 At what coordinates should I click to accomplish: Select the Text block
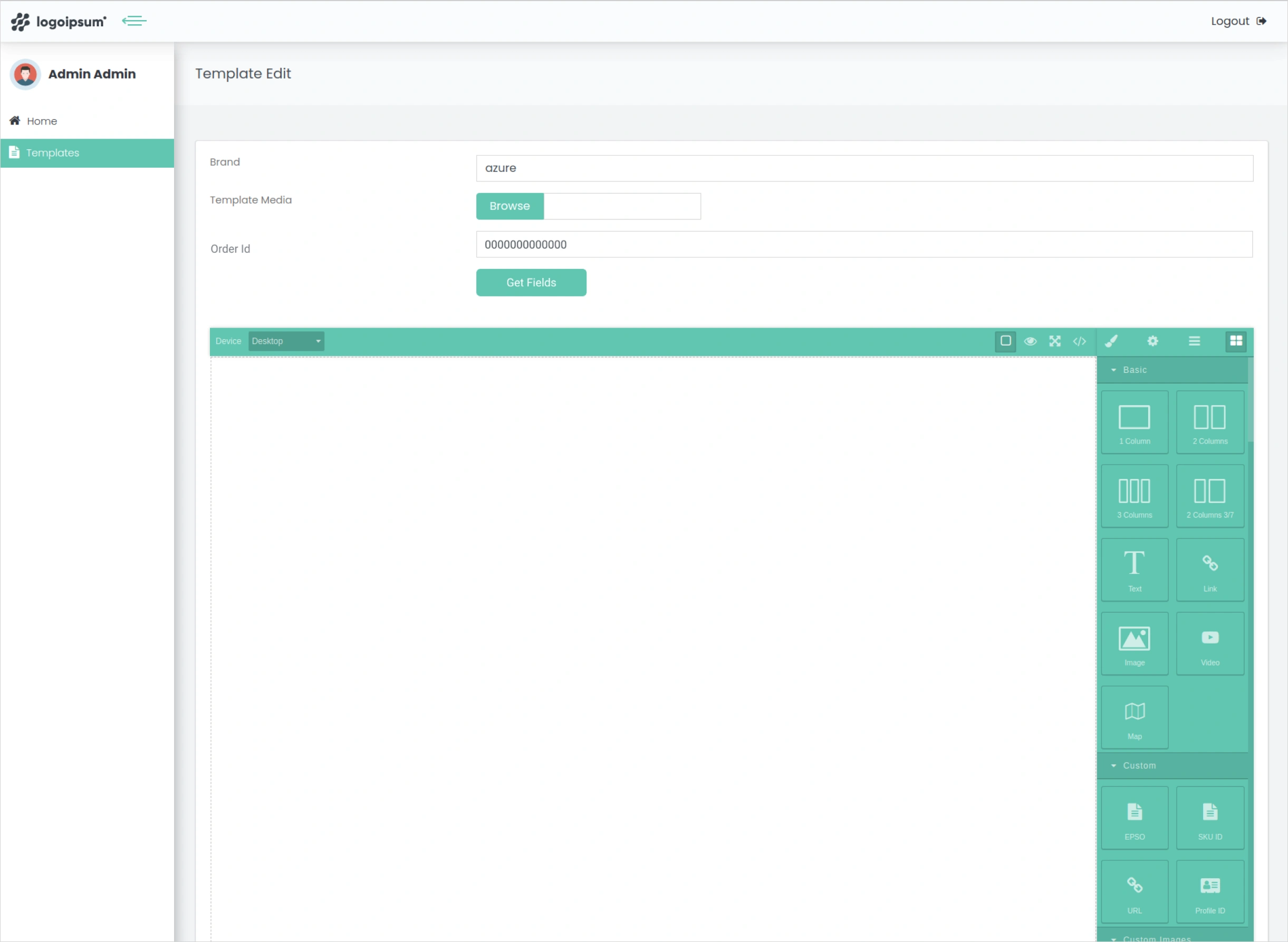click(1134, 570)
